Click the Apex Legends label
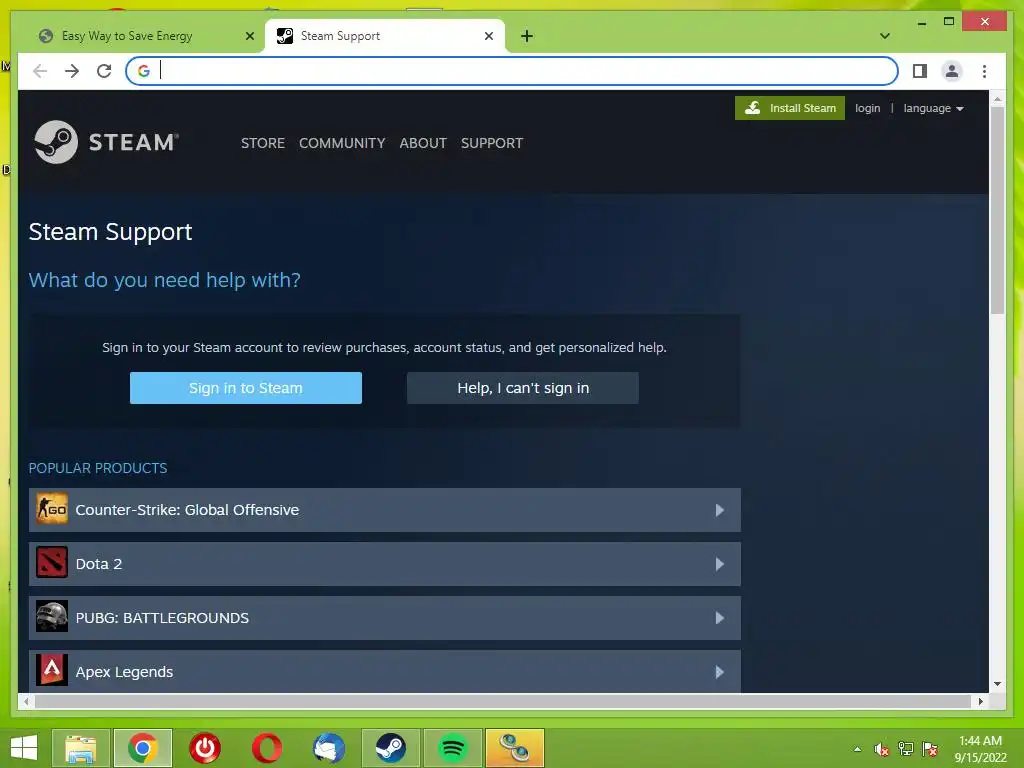 click(x=124, y=672)
